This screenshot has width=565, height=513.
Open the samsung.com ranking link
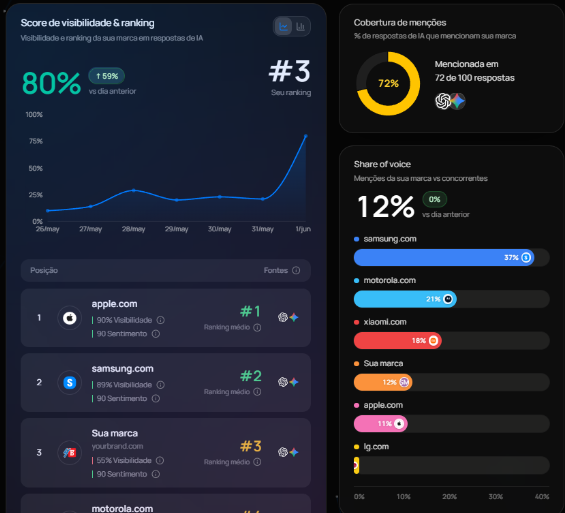point(122,369)
